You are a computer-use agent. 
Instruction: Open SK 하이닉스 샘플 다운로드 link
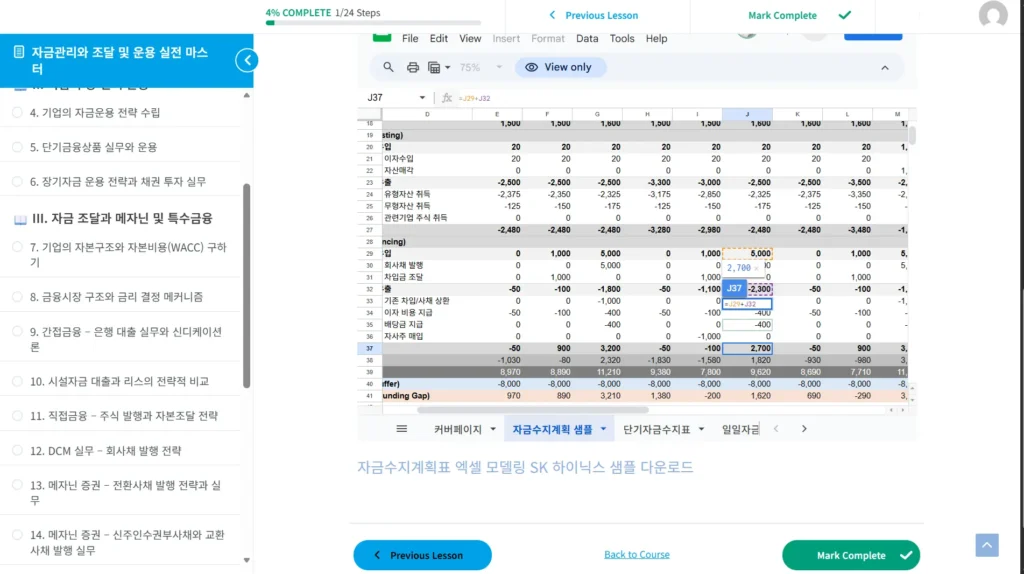(525, 467)
